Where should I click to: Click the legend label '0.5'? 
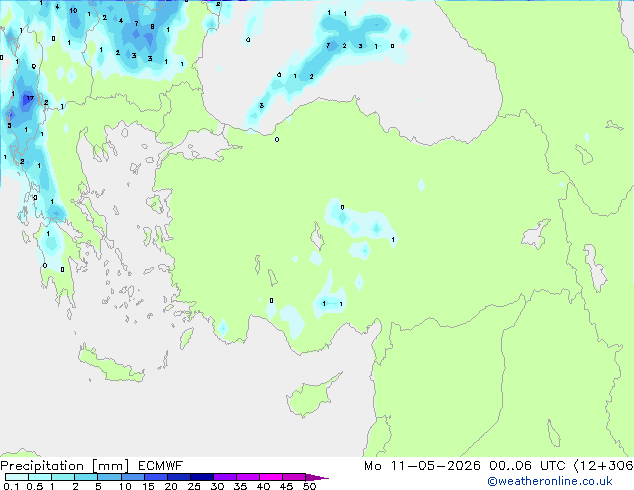35,486
